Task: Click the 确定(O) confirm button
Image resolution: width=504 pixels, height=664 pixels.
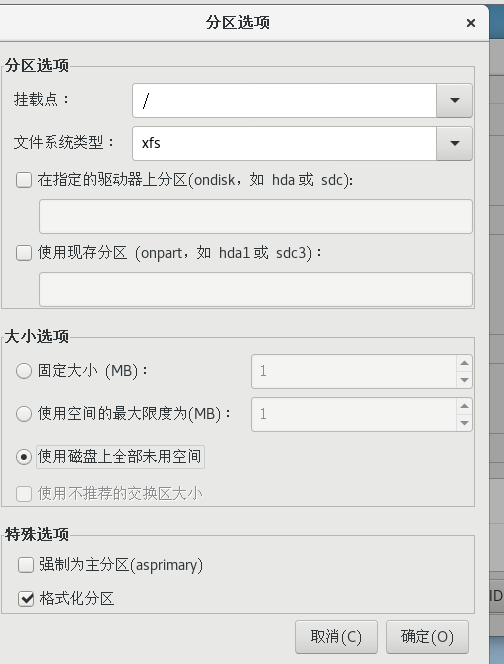Action: tap(427, 637)
